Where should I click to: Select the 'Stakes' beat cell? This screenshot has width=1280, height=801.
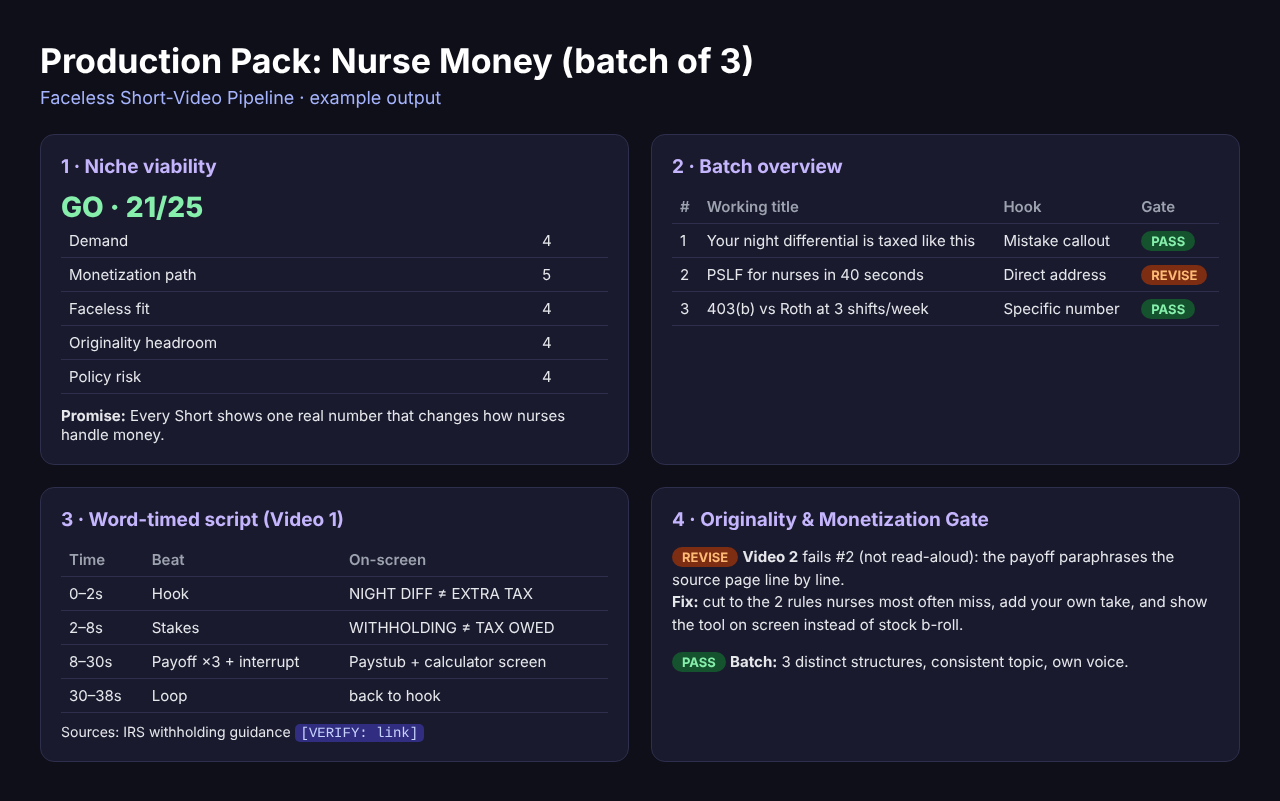point(175,628)
